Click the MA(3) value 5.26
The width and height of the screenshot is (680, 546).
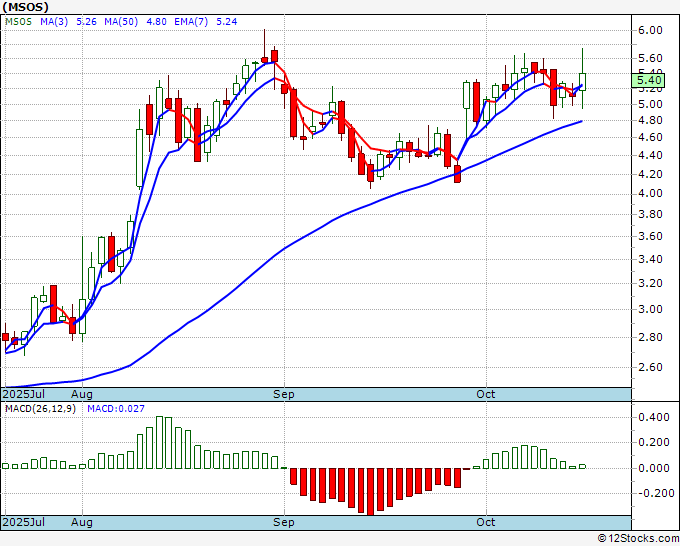(x=86, y=22)
